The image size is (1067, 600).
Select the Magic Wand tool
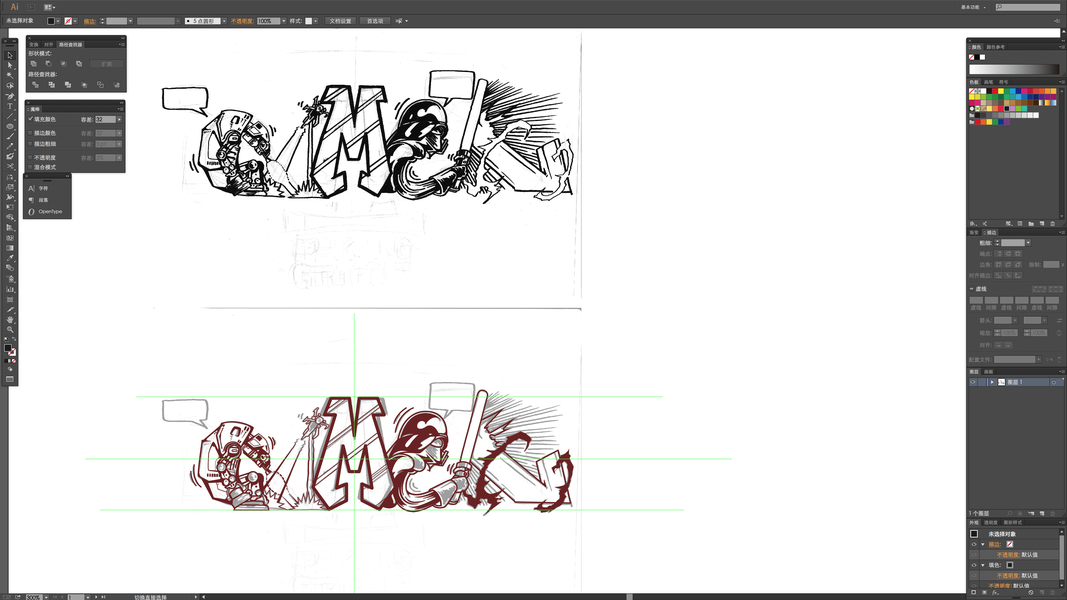click(10, 76)
